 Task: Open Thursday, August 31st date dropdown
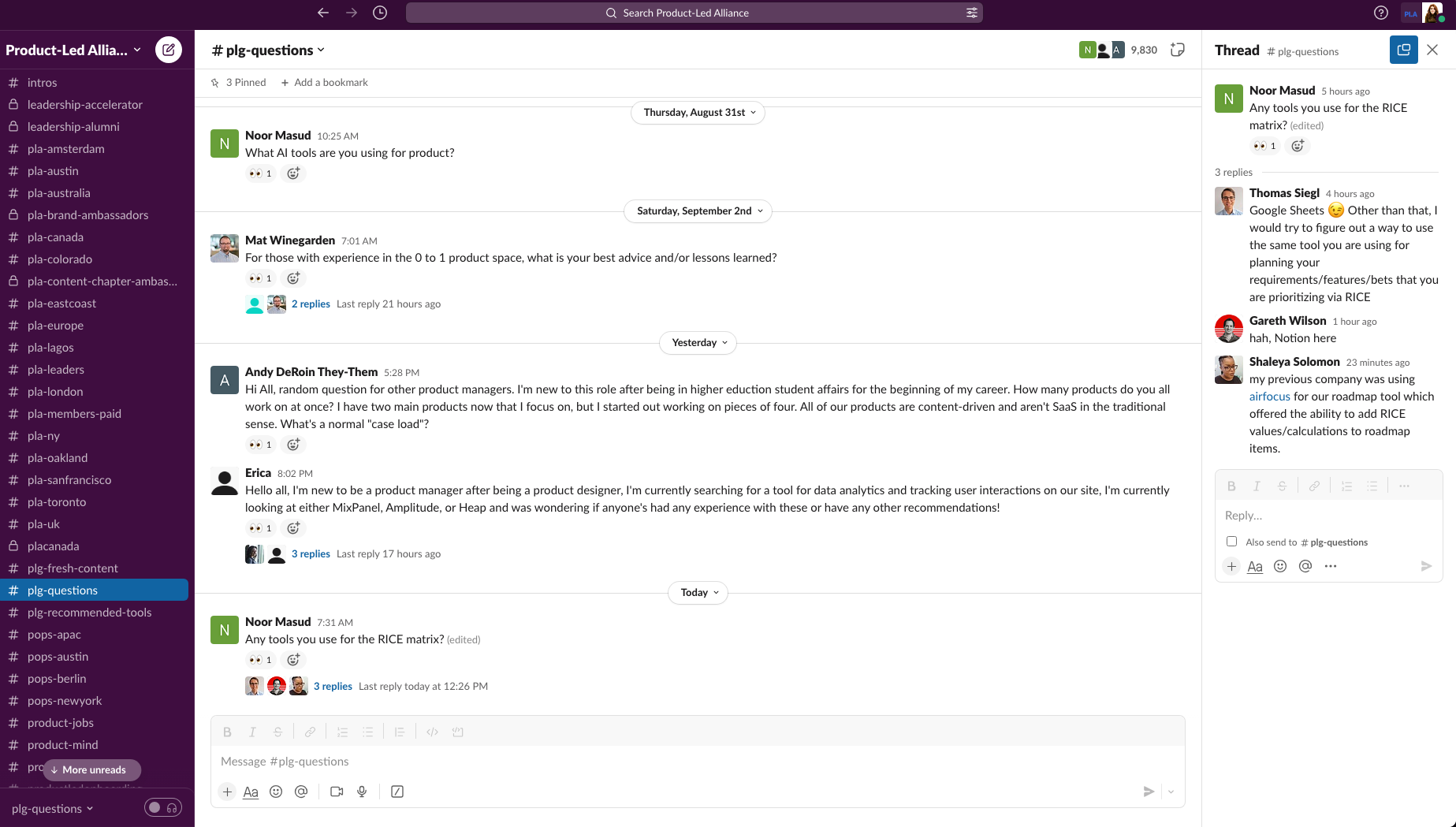tap(698, 113)
